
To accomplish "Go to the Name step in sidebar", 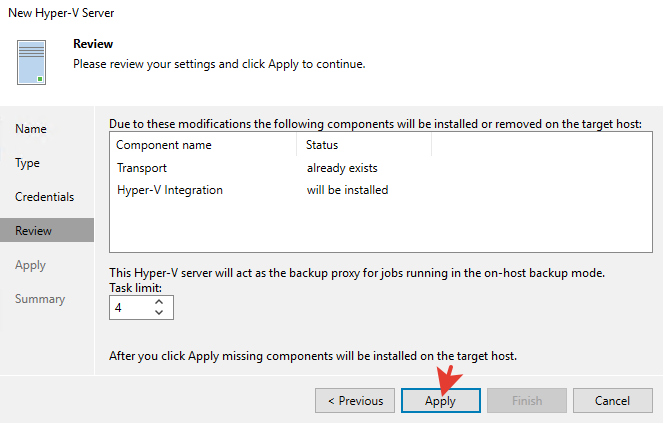I will [31, 129].
